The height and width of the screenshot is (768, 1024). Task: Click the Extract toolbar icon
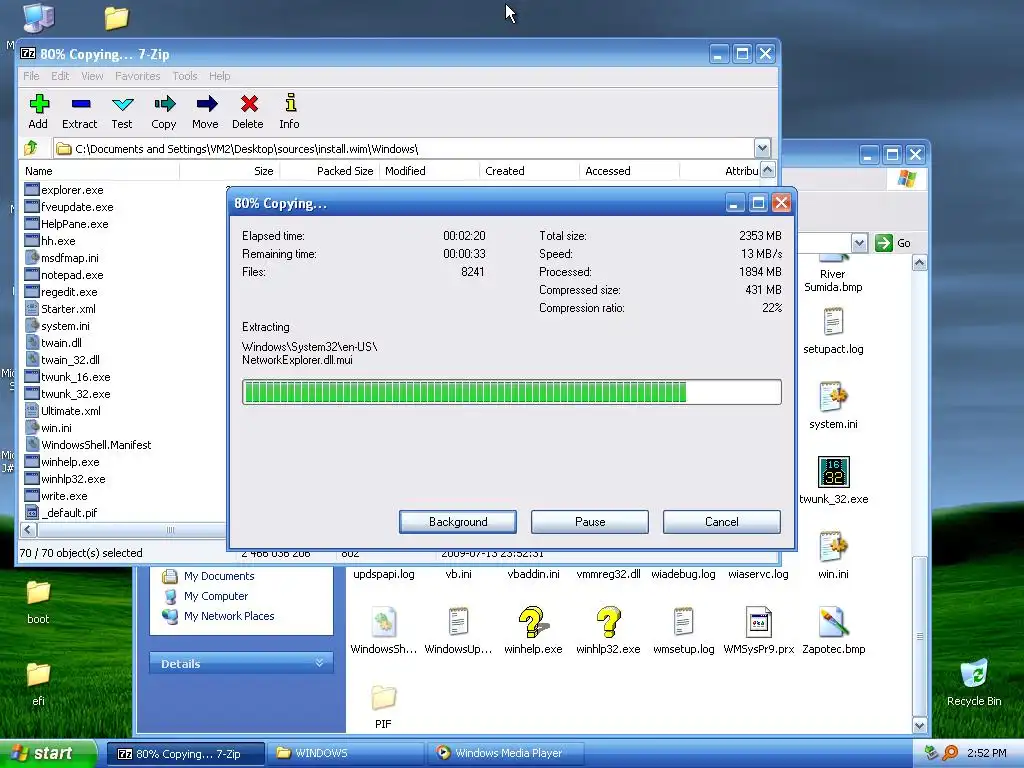tap(80, 112)
